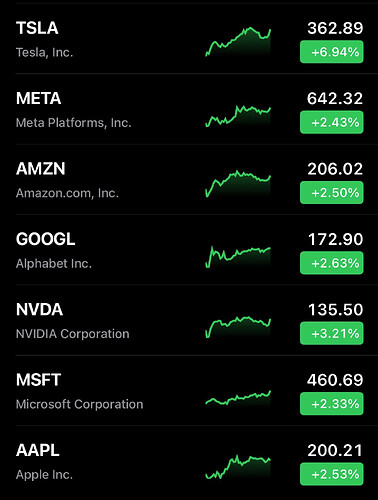378x500 pixels.
Task: Toggle the TSLA +6.94% change badge
Action: [332, 52]
